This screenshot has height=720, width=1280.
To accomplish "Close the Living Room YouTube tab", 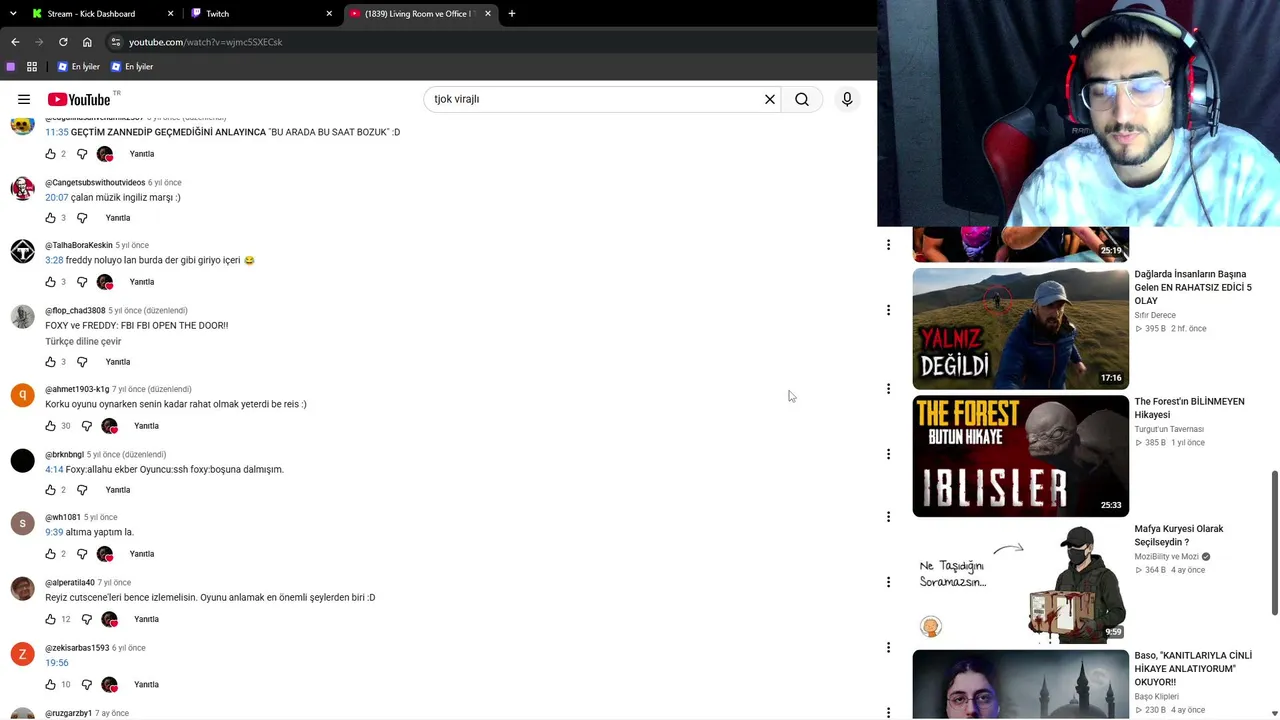I will 488,13.
